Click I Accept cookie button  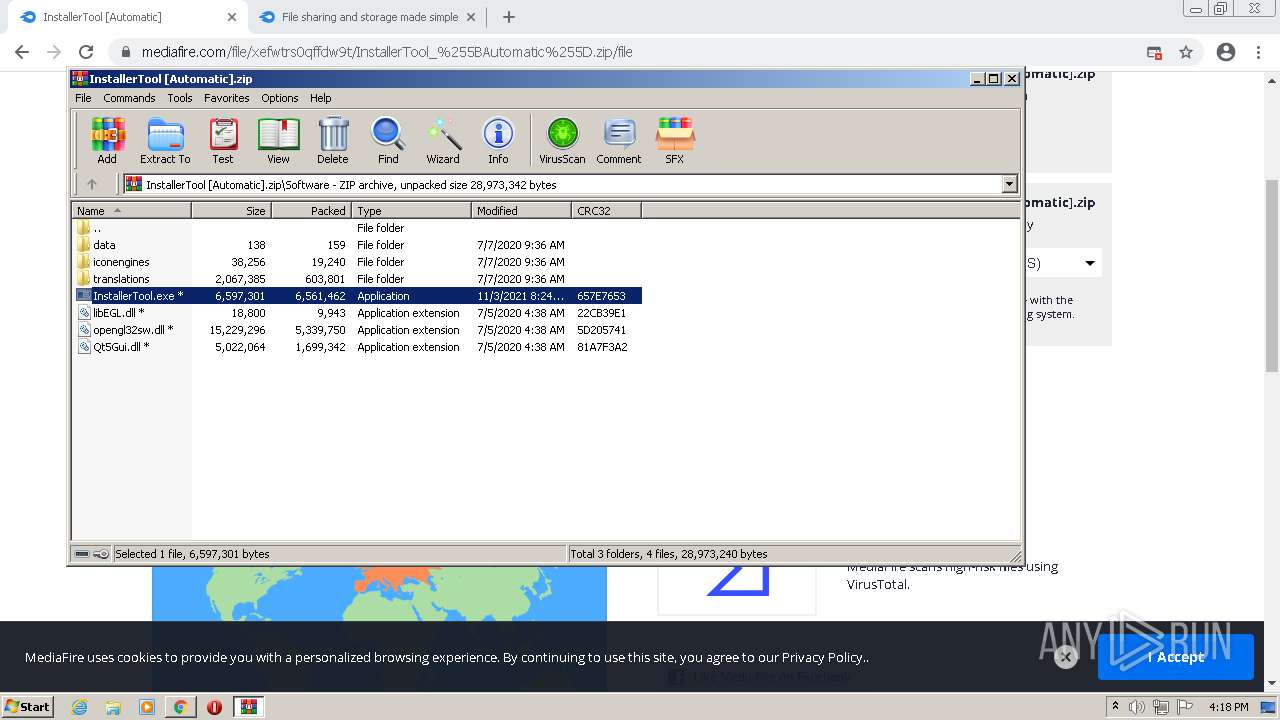[1175, 657]
